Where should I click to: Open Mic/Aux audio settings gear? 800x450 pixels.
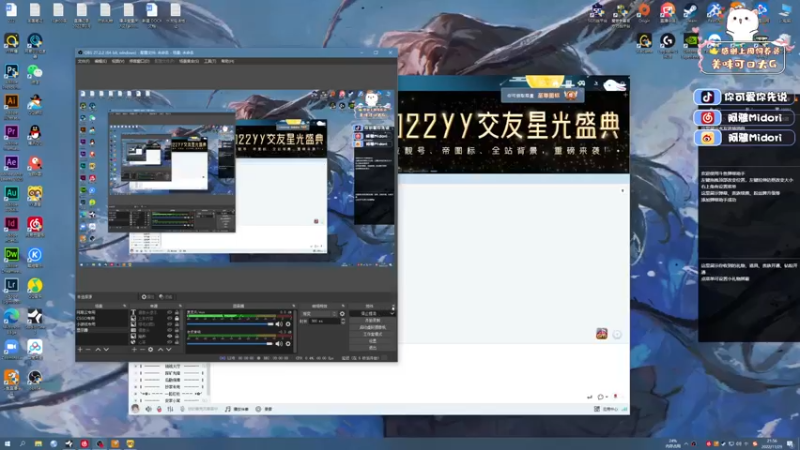coord(288,324)
